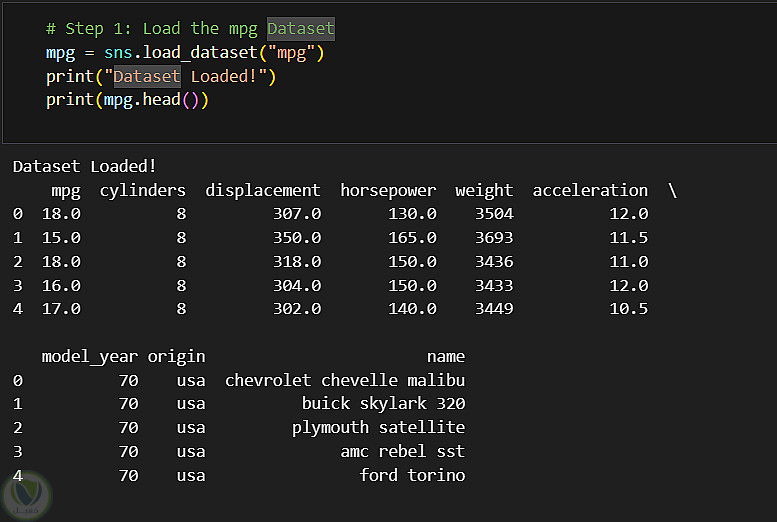Image resolution: width=777 pixels, height=522 pixels.
Task: Click the acceleration value 10.5
Action: click(628, 309)
